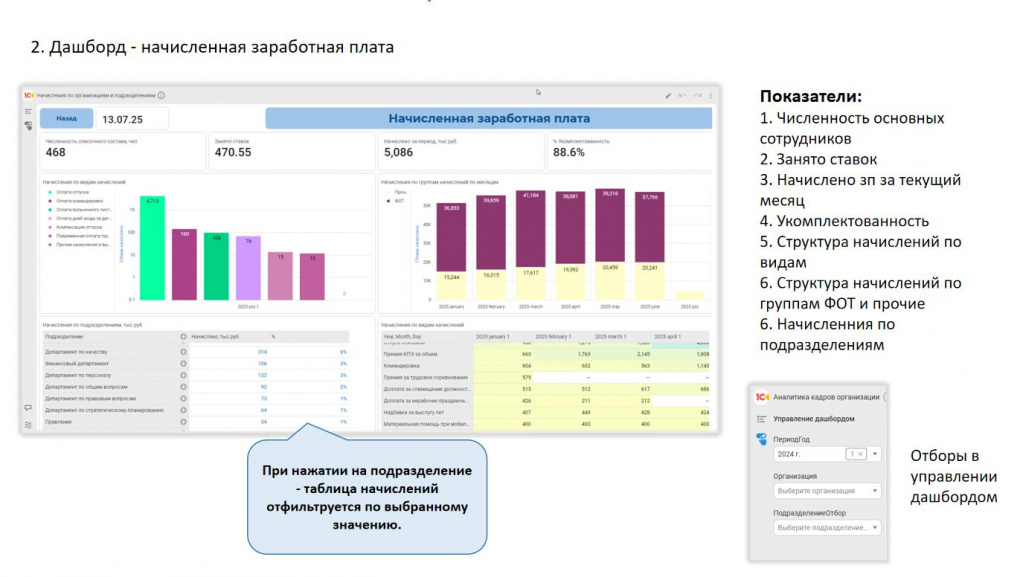Expand the Департамент по правовым вопросам plus icon
Screen dimensions: 1023x577
pos(183,398)
